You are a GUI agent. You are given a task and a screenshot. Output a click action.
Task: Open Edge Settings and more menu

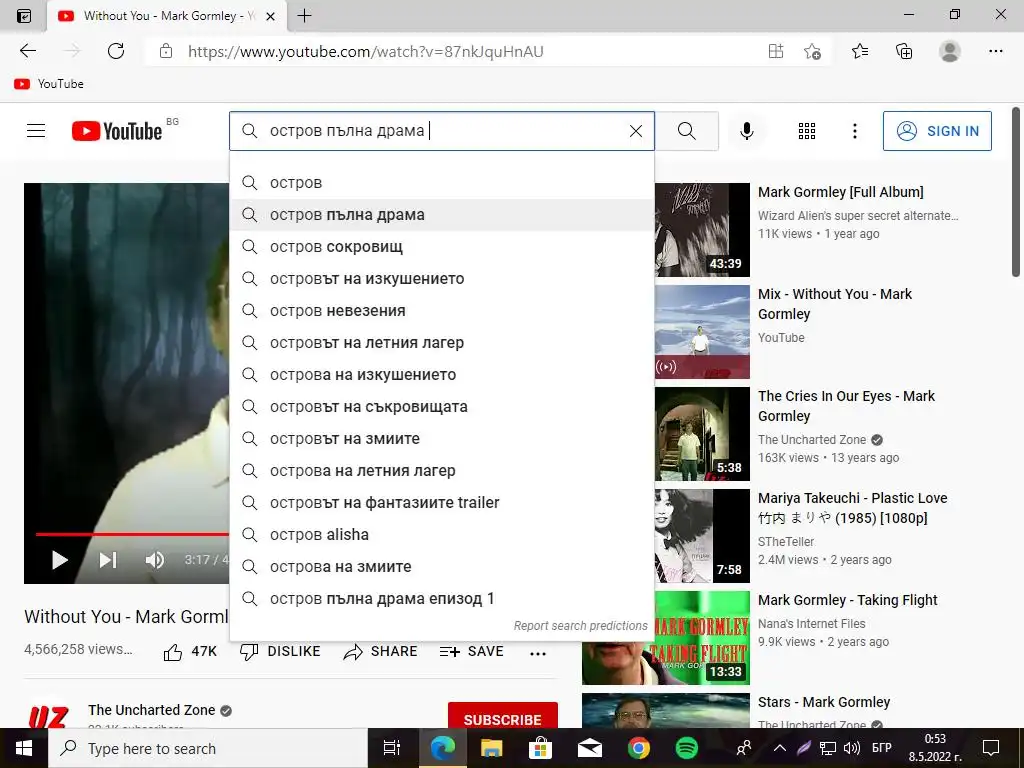[x=995, y=51]
